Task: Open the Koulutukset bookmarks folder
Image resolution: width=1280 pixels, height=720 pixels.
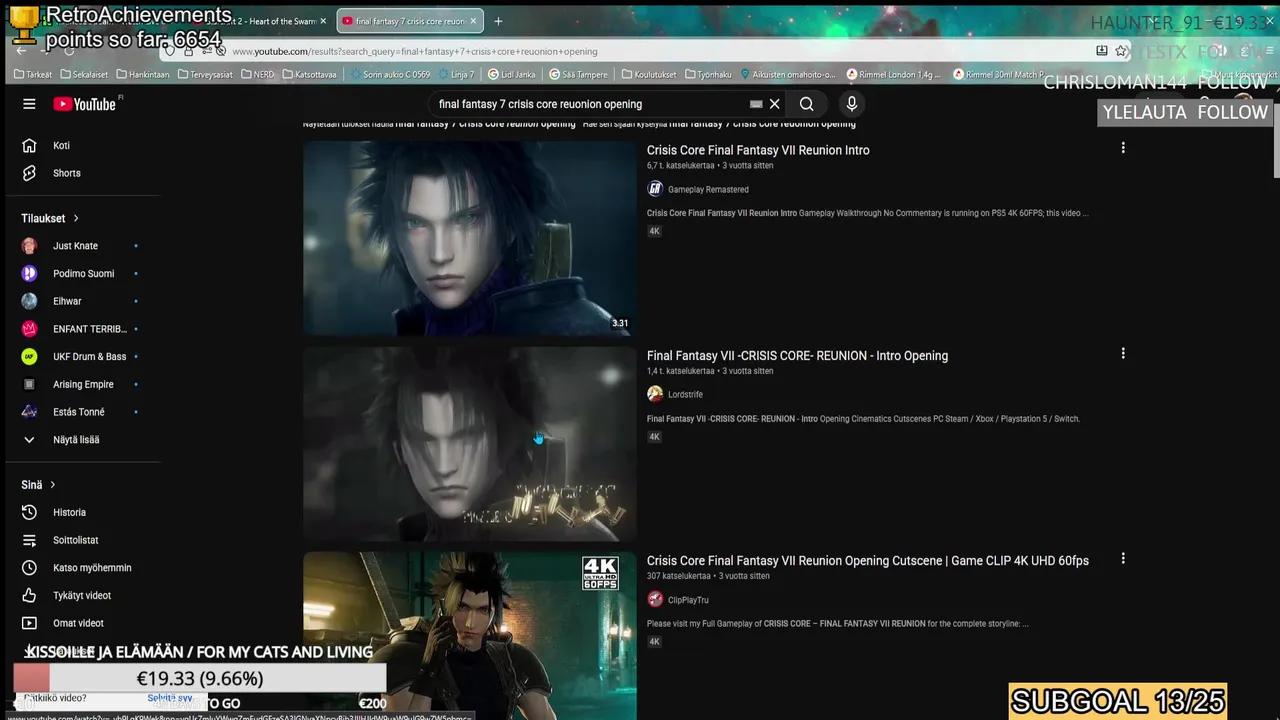Action: [x=649, y=74]
